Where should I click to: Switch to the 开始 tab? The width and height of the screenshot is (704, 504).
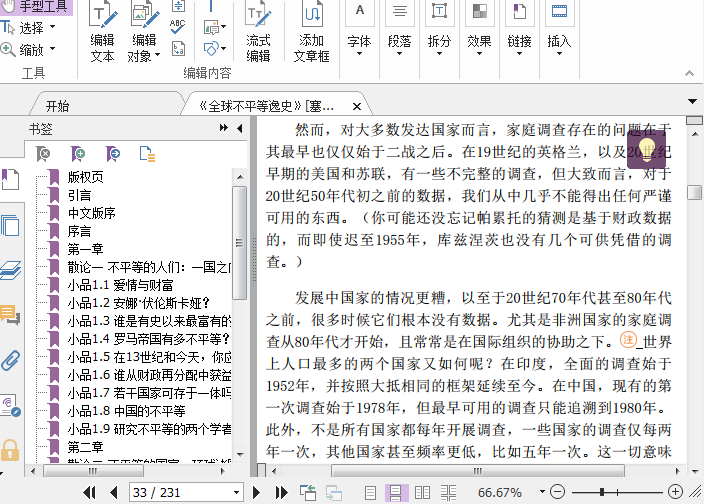click(x=57, y=106)
